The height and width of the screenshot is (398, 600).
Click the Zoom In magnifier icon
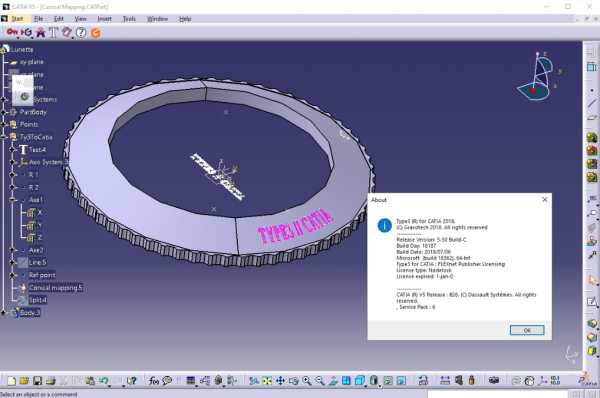coord(307,381)
